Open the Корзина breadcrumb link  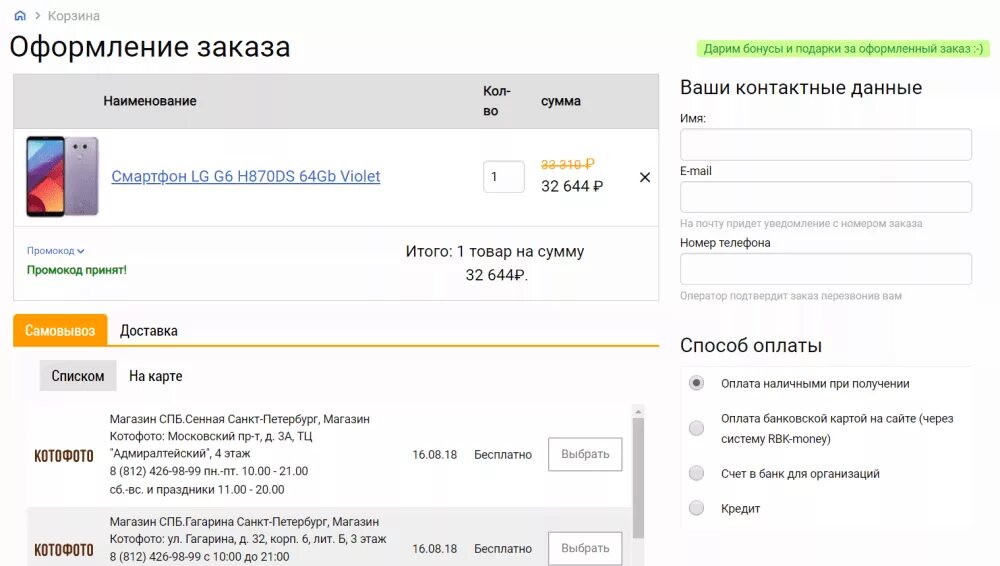click(x=73, y=16)
